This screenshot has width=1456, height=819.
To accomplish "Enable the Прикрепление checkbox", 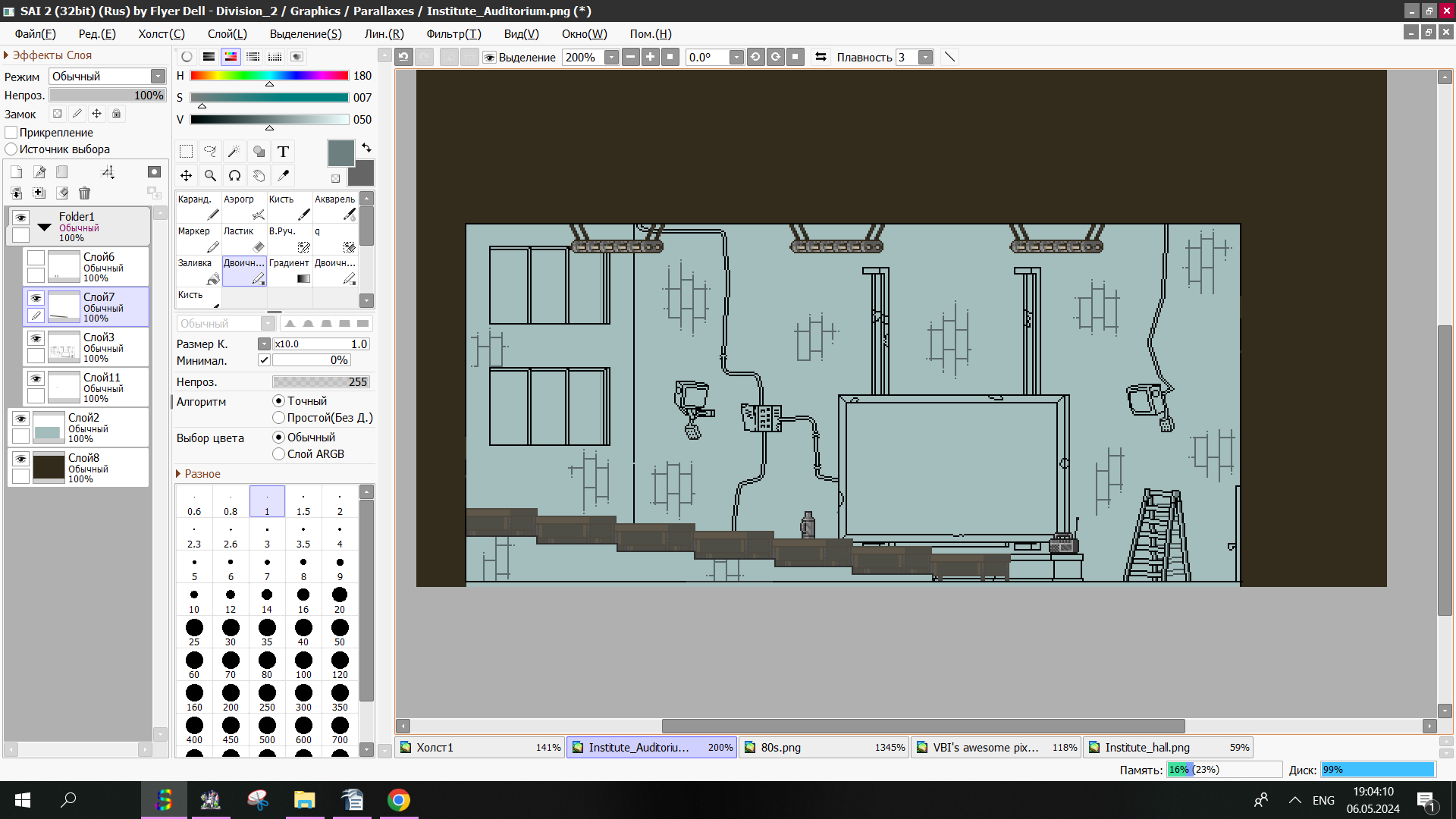I will pos(11,133).
